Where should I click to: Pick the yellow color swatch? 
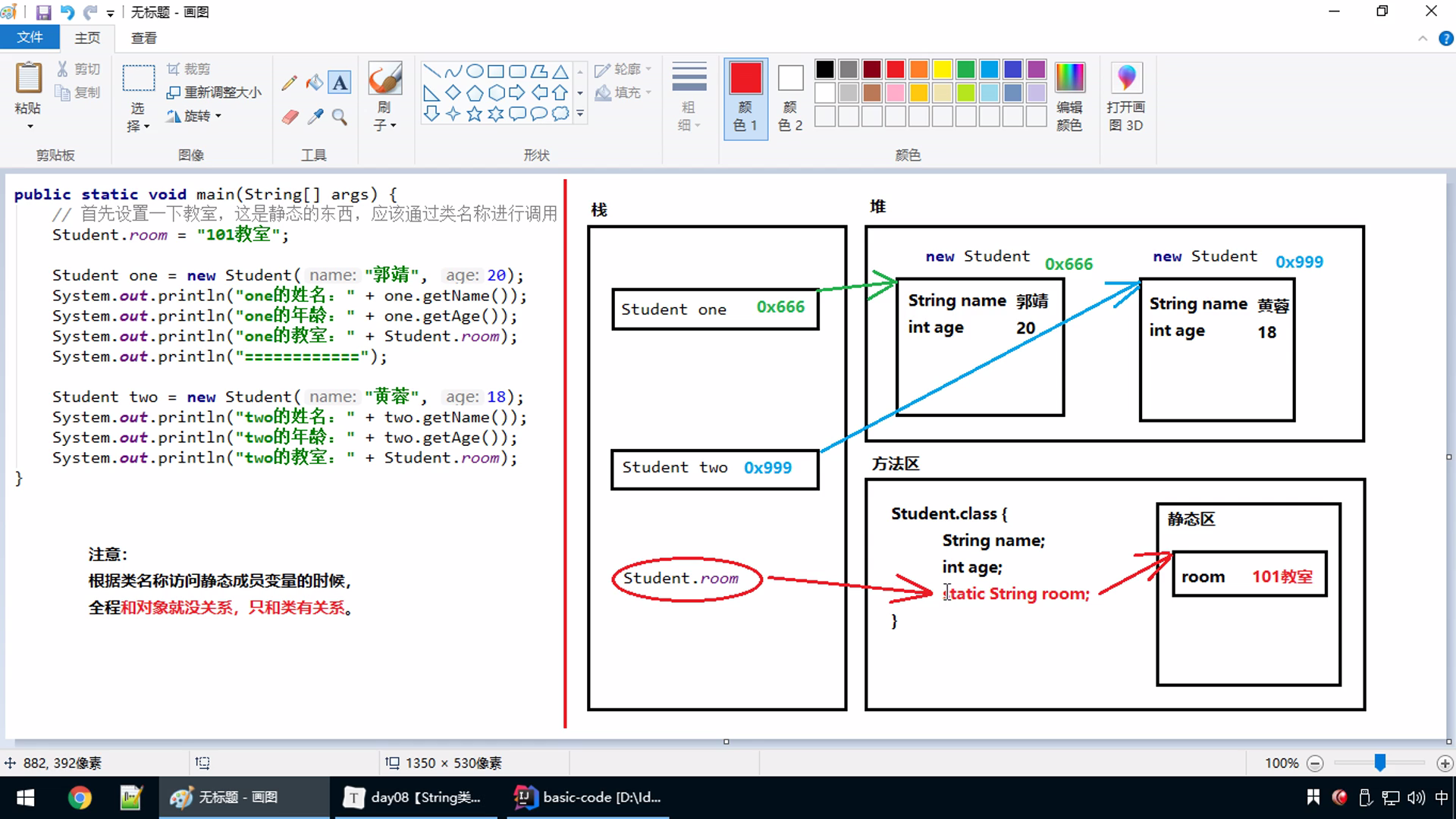[x=942, y=70]
